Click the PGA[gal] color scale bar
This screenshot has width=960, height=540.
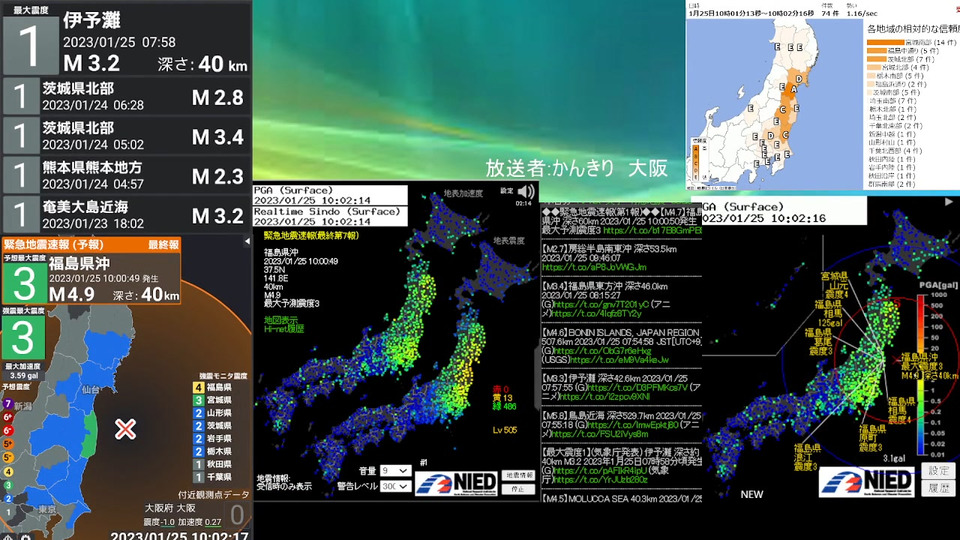(x=921, y=375)
